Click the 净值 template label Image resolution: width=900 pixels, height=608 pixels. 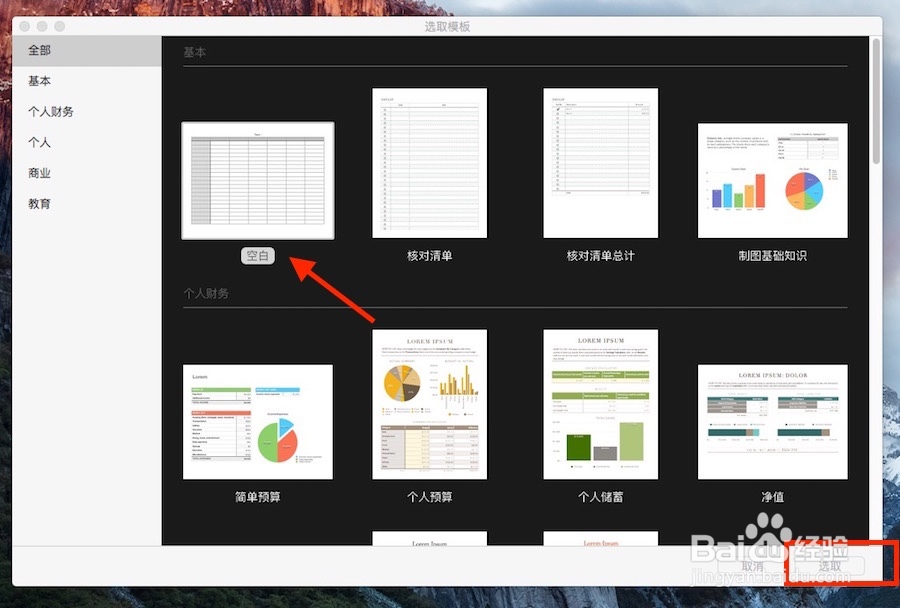click(773, 497)
